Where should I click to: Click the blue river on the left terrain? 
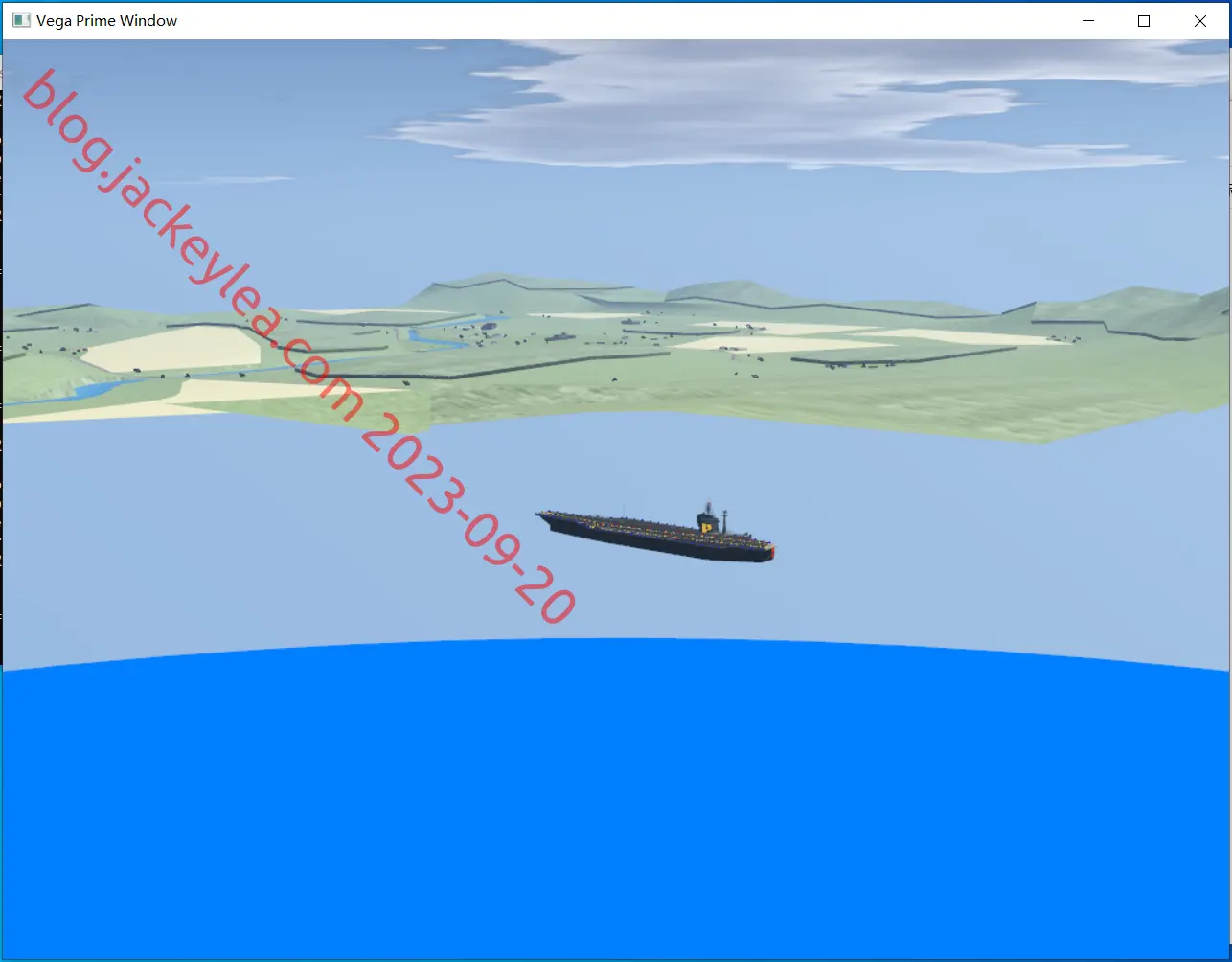click(96, 389)
